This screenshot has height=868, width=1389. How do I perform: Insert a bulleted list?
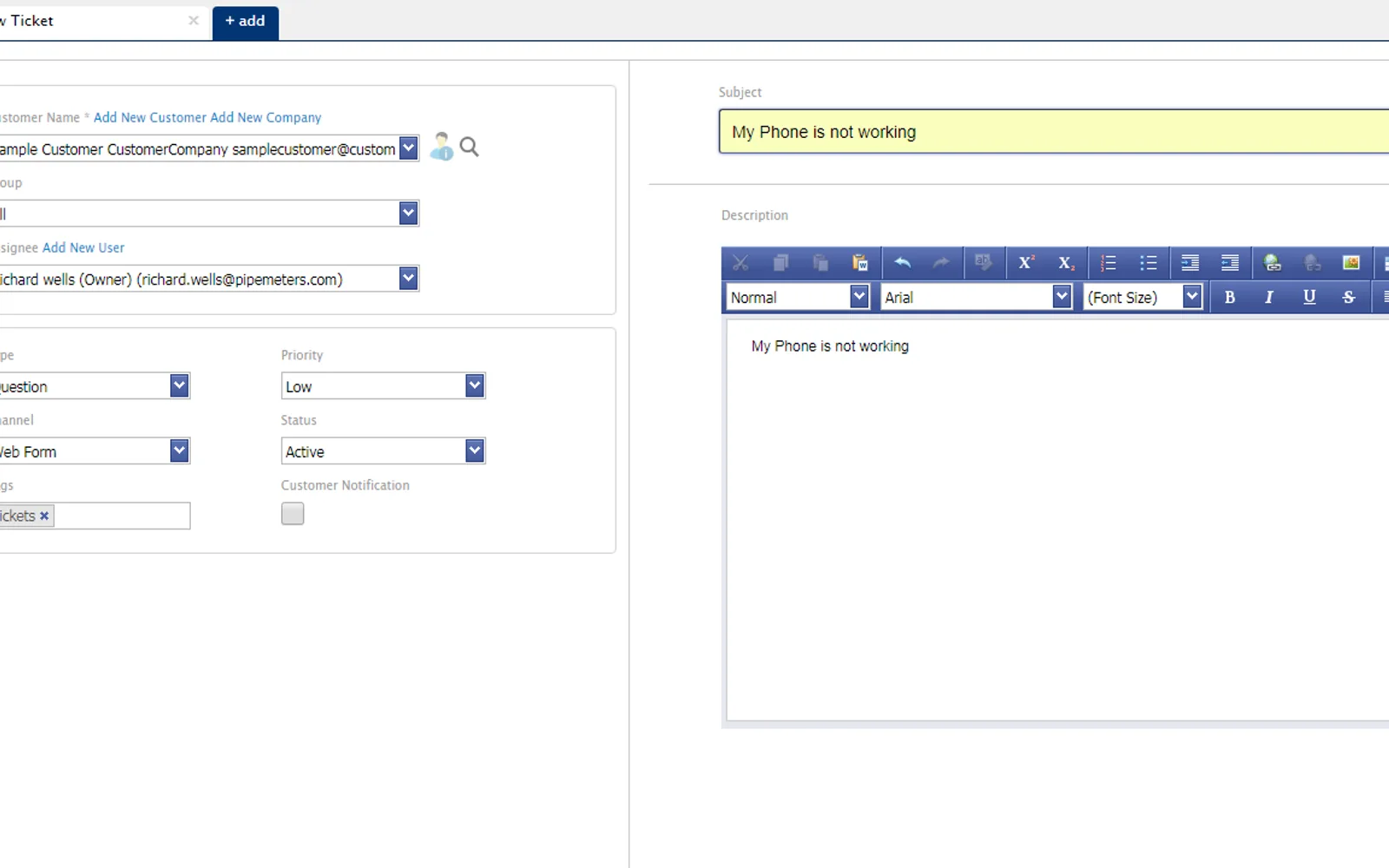pyautogui.click(x=1149, y=263)
